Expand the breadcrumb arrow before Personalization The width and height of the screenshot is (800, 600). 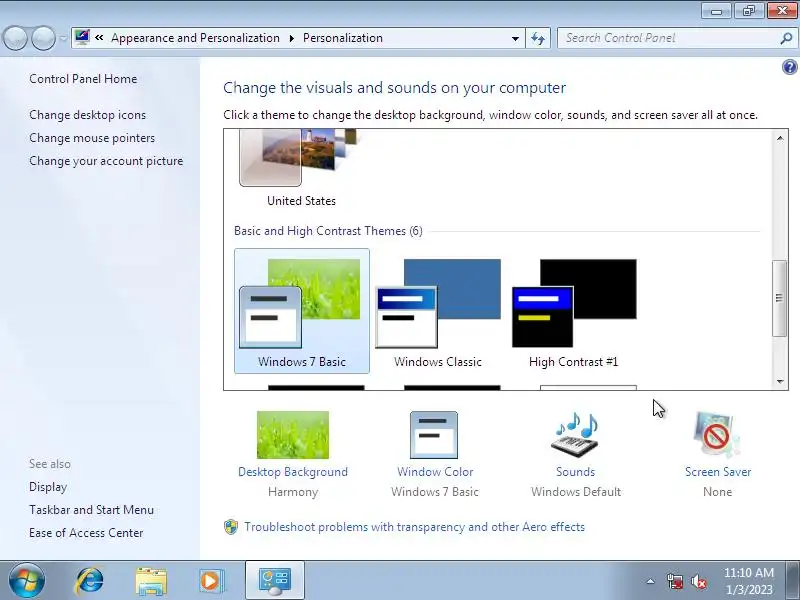point(292,38)
